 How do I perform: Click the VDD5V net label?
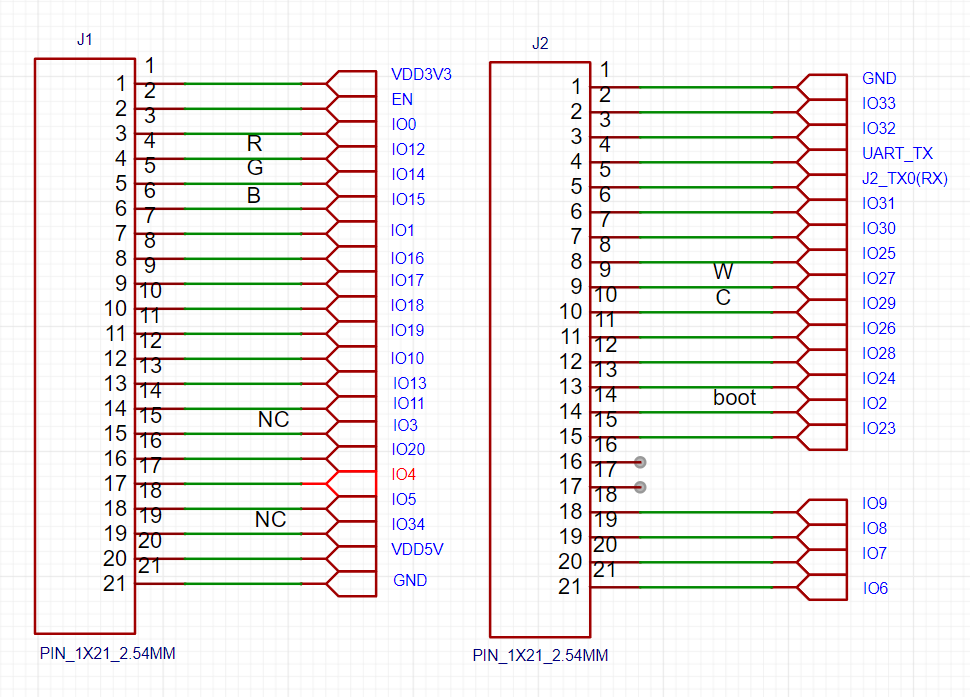[417, 549]
